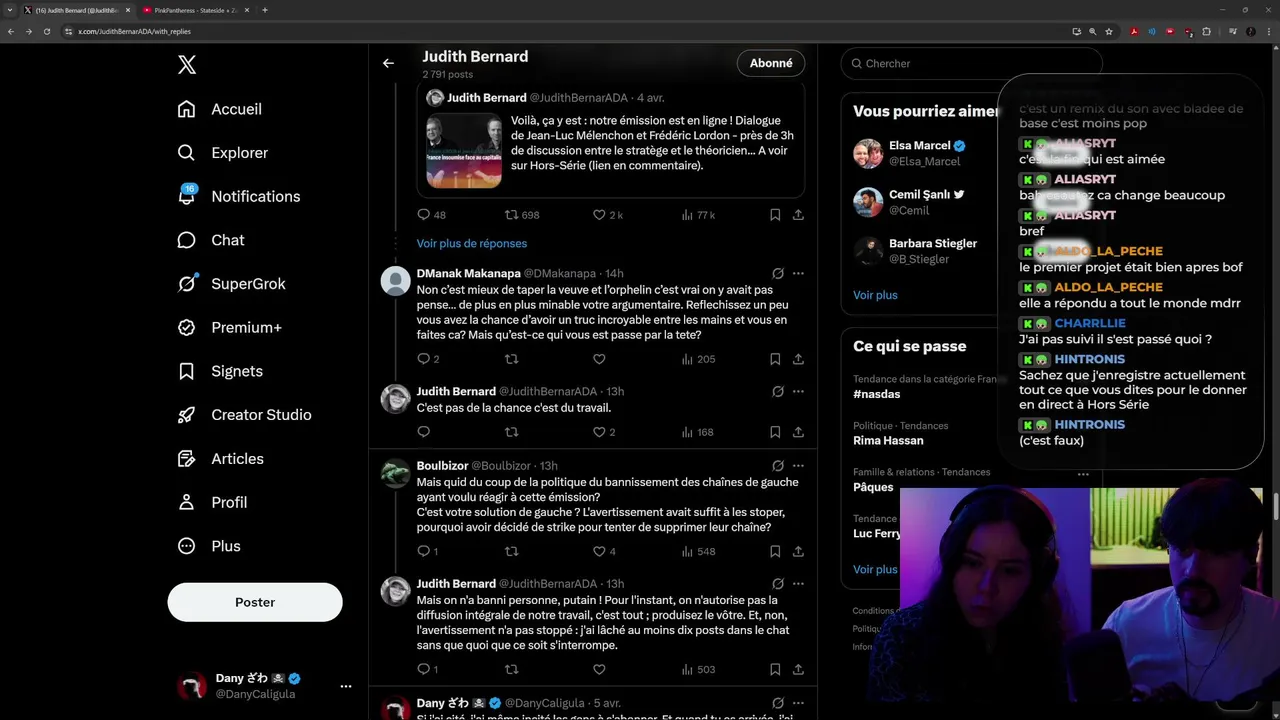The height and width of the screenshot is (720, 1280).
Task: Reply to DManak Makanapa post
Action: 428,359
